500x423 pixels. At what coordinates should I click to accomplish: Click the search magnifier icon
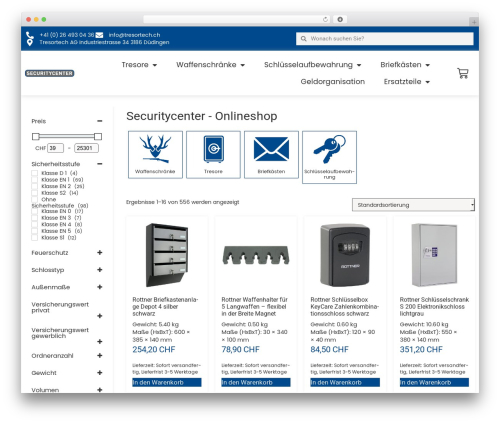304,39
